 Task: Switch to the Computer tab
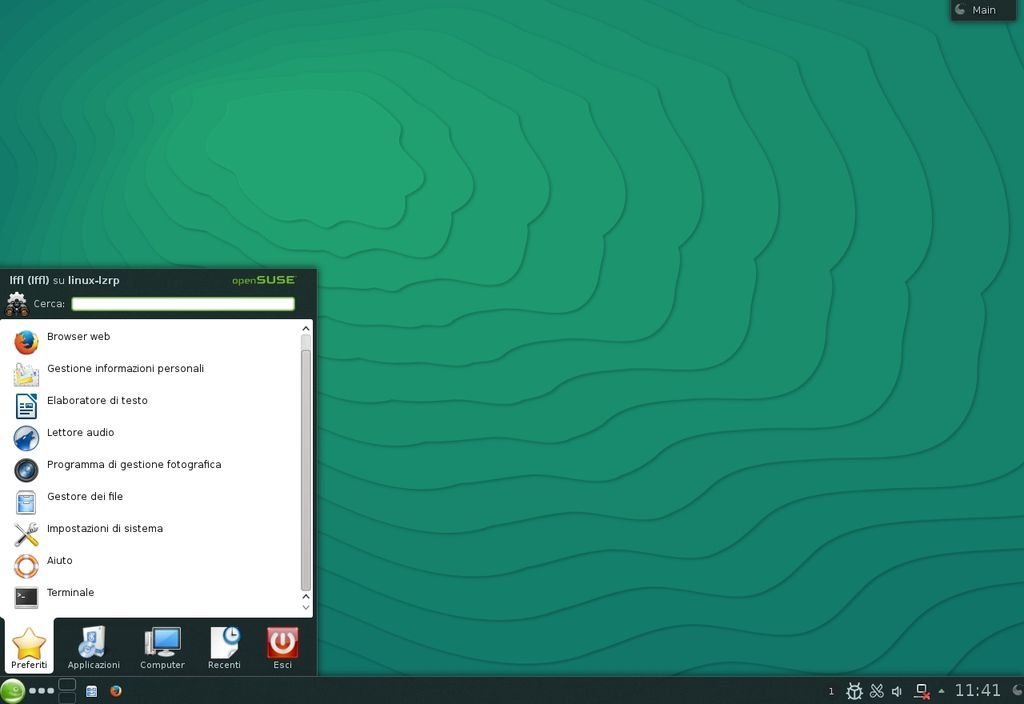coord(162,648)
